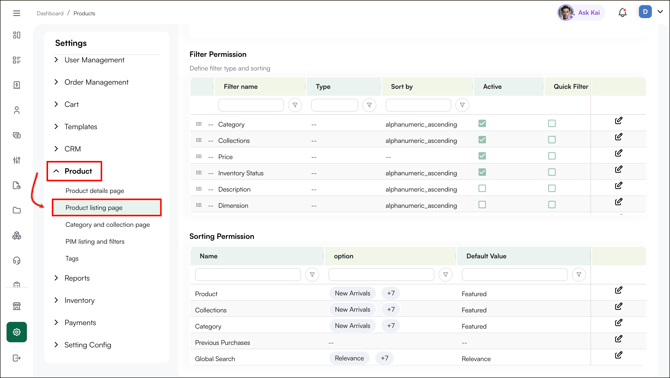
Task: Click the Filter name search input
Action: click(251, 105)
